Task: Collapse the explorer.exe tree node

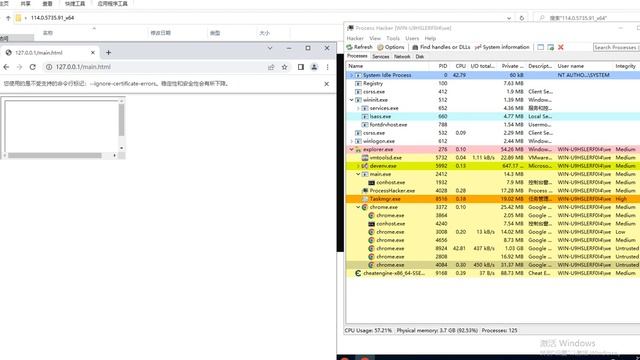Action: (x=351, y=149)
